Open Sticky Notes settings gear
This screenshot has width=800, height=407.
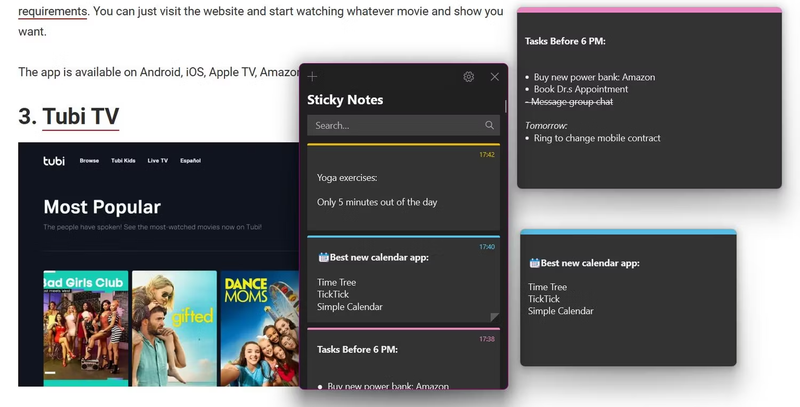[x=468, y=77]
